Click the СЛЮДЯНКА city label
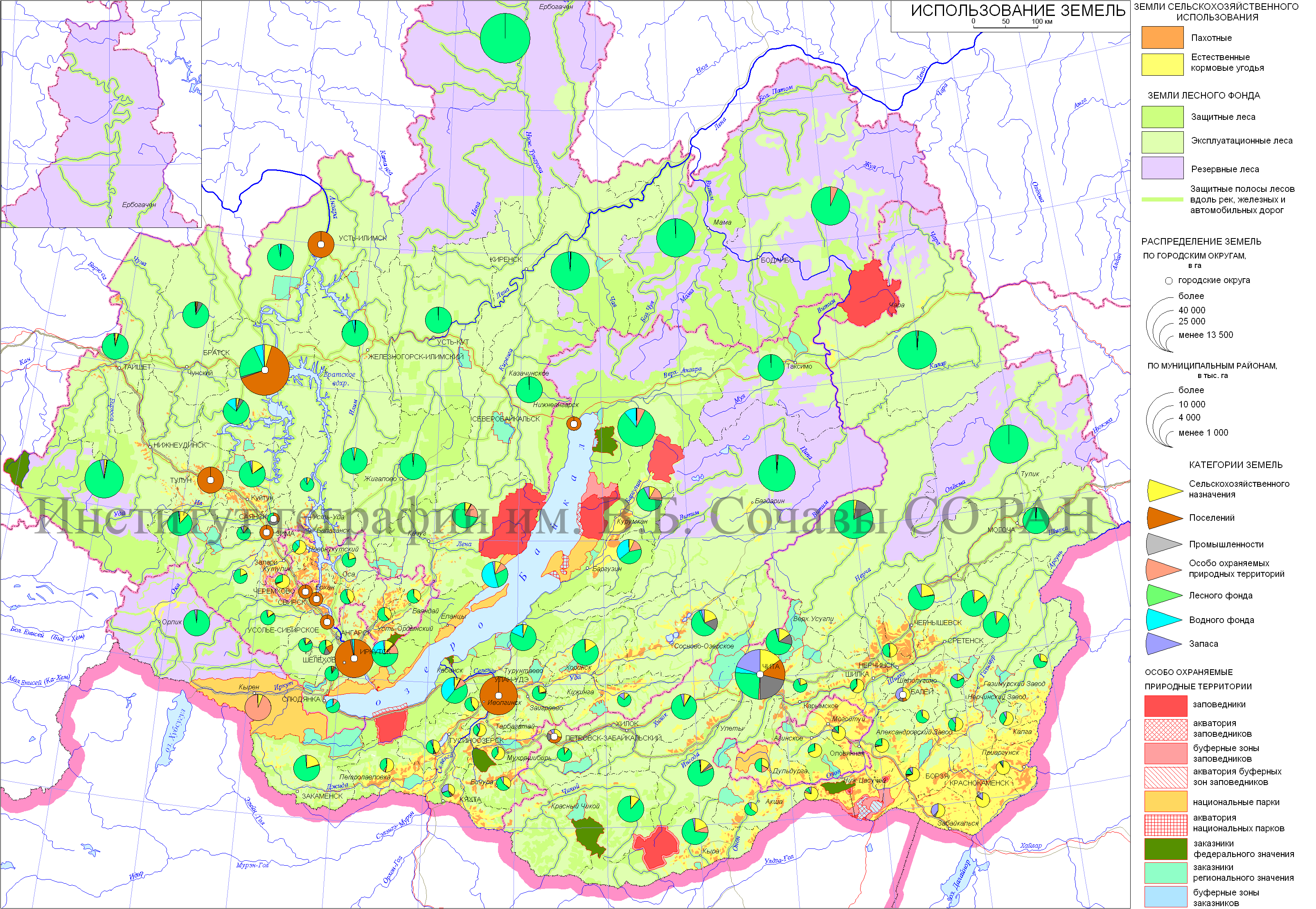Viewport: 1316px width, 909px height. click(x=301, y=699)
